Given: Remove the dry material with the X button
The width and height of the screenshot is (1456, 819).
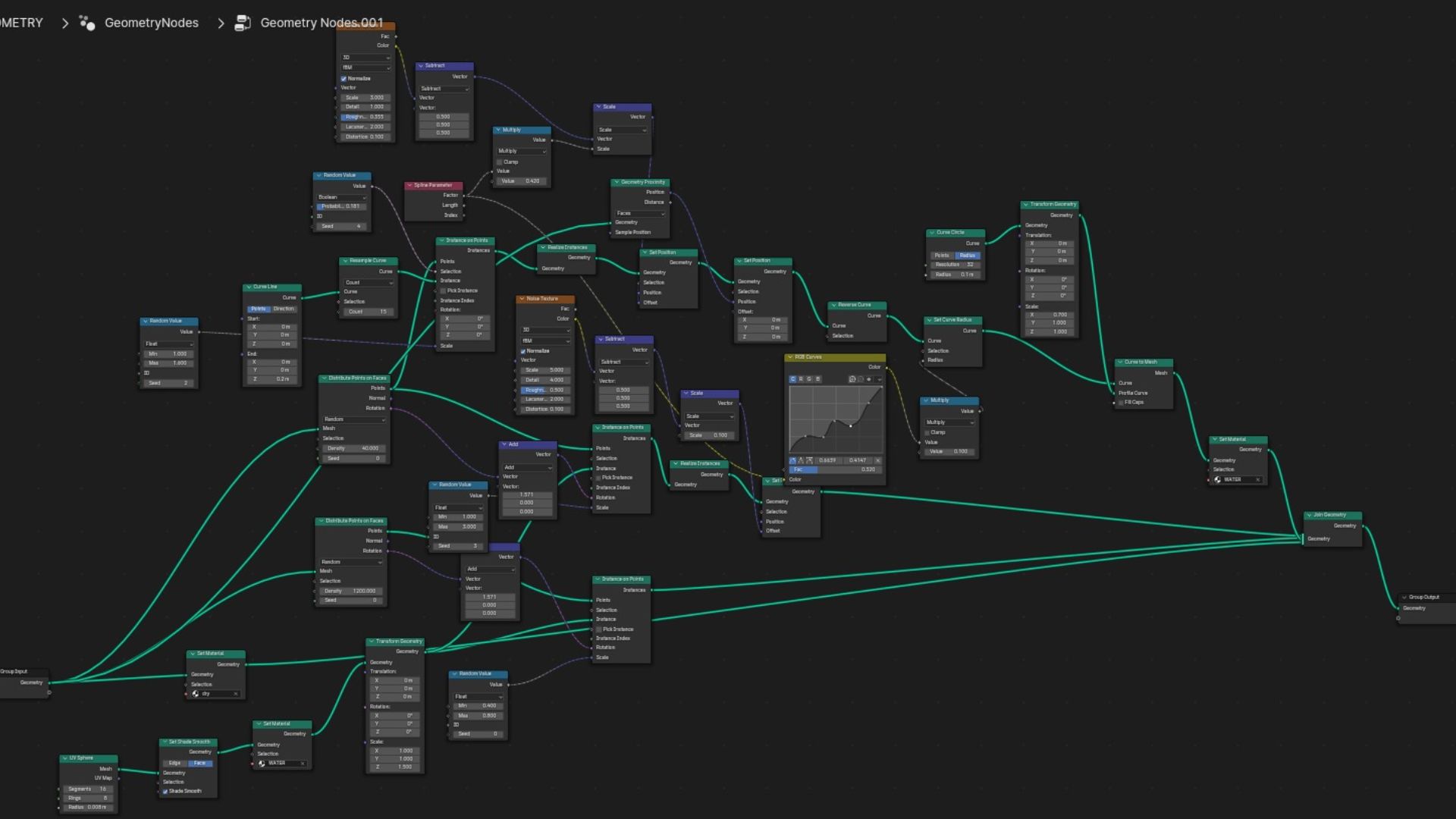Looking at the screenshot, I should click(236, 694).
